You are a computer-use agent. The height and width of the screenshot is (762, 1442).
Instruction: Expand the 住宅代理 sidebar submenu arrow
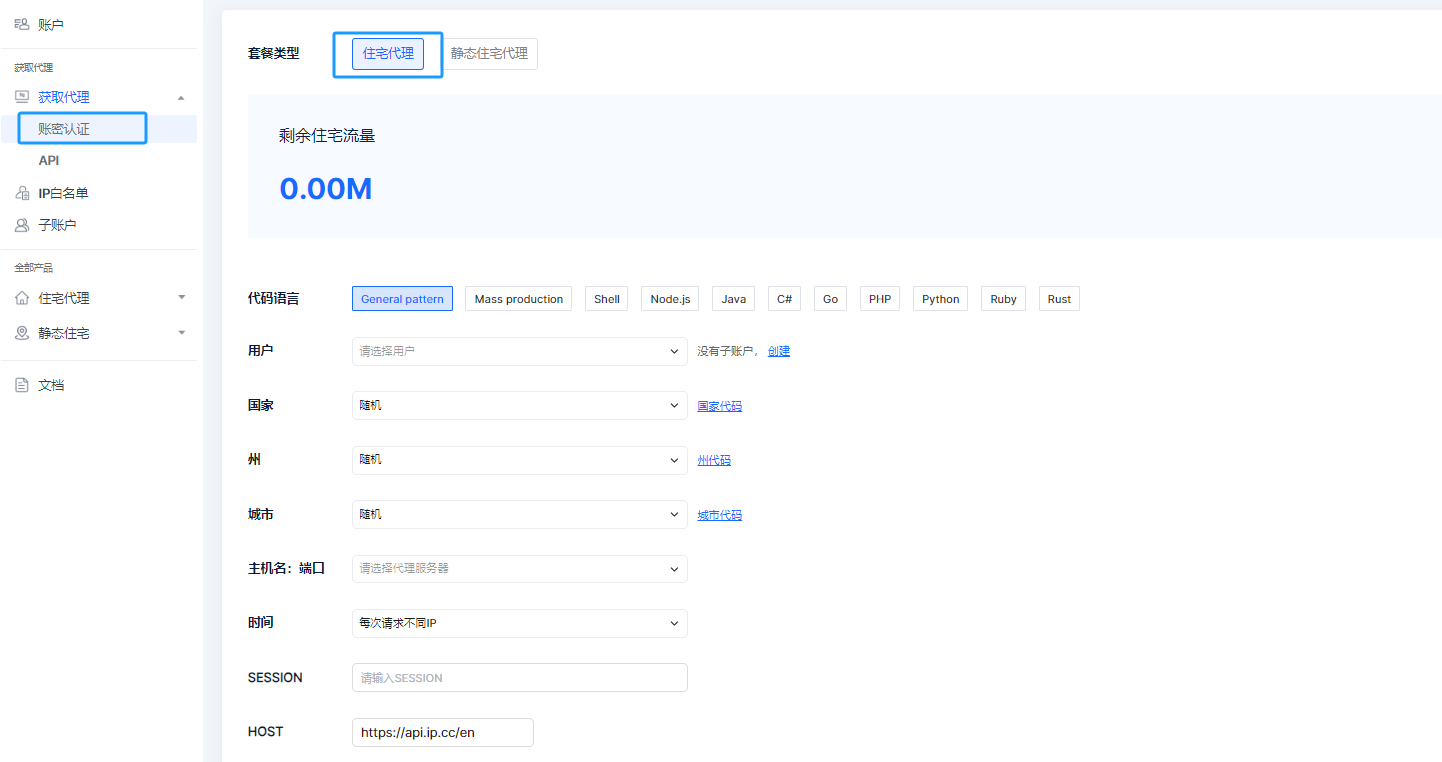[x=181, y=298]
